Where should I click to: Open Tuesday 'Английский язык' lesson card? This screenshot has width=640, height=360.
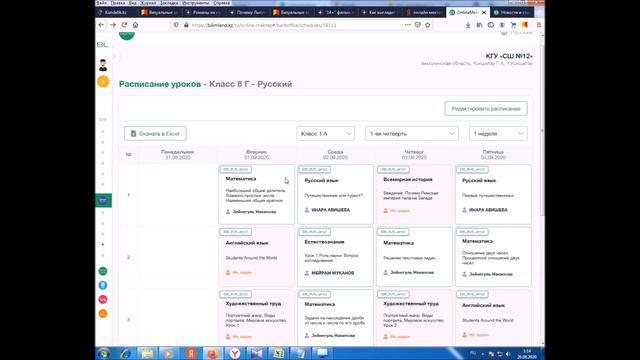pyautogui.click(x=256, y=257)
